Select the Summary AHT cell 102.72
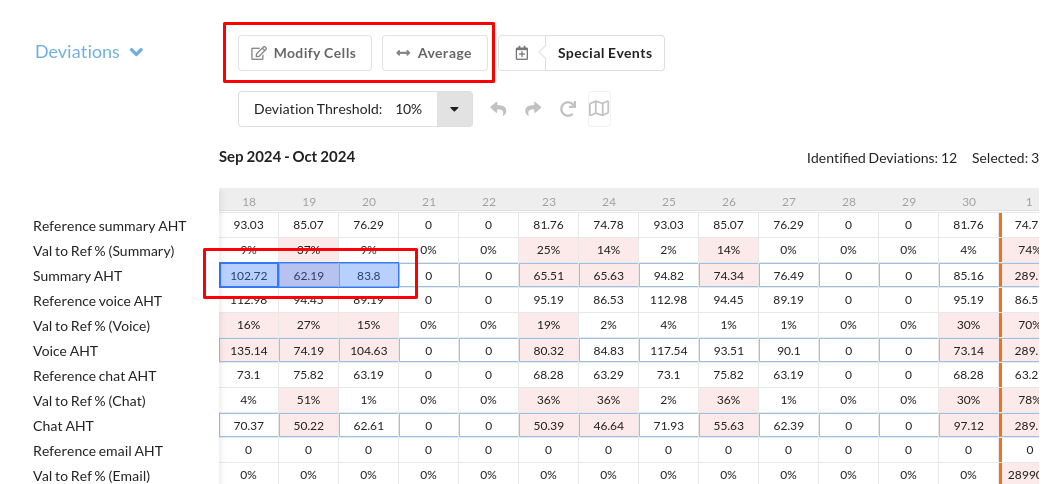Screen dimensions: 1050x484 coord(249,276)
